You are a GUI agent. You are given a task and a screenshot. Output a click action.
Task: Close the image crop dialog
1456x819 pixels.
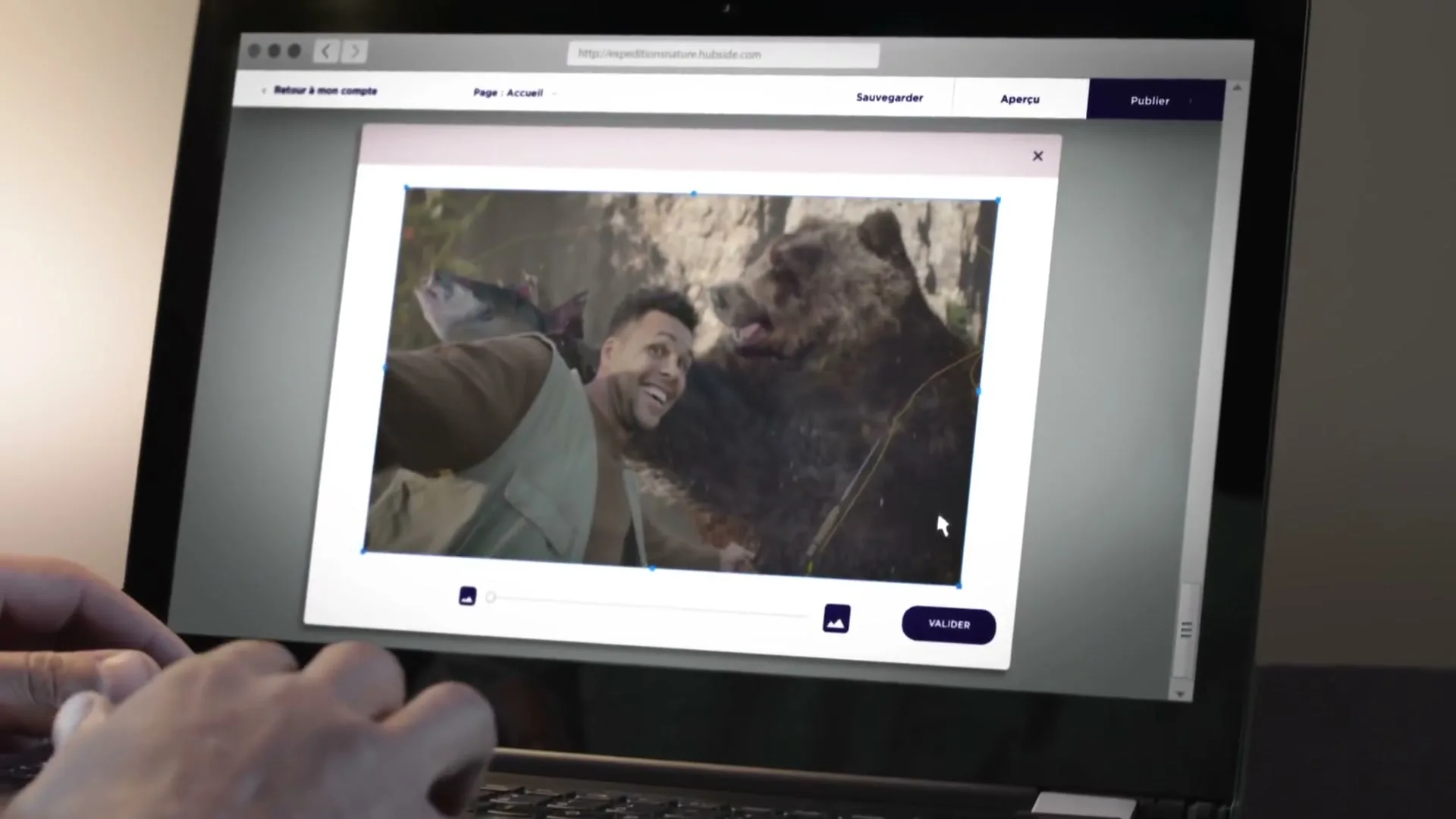click(x=1037, y=155)
